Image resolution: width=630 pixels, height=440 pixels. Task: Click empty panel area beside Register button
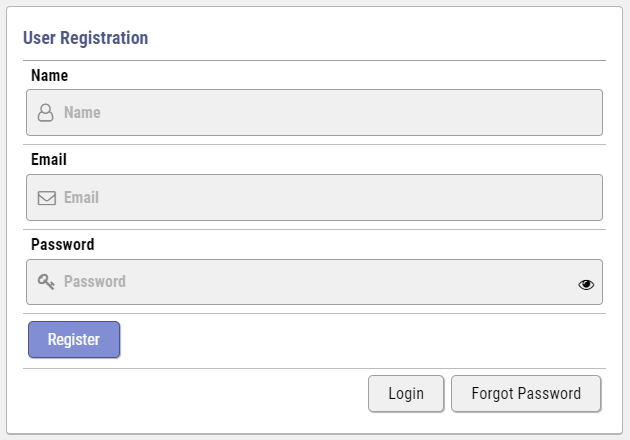point(362,340)
